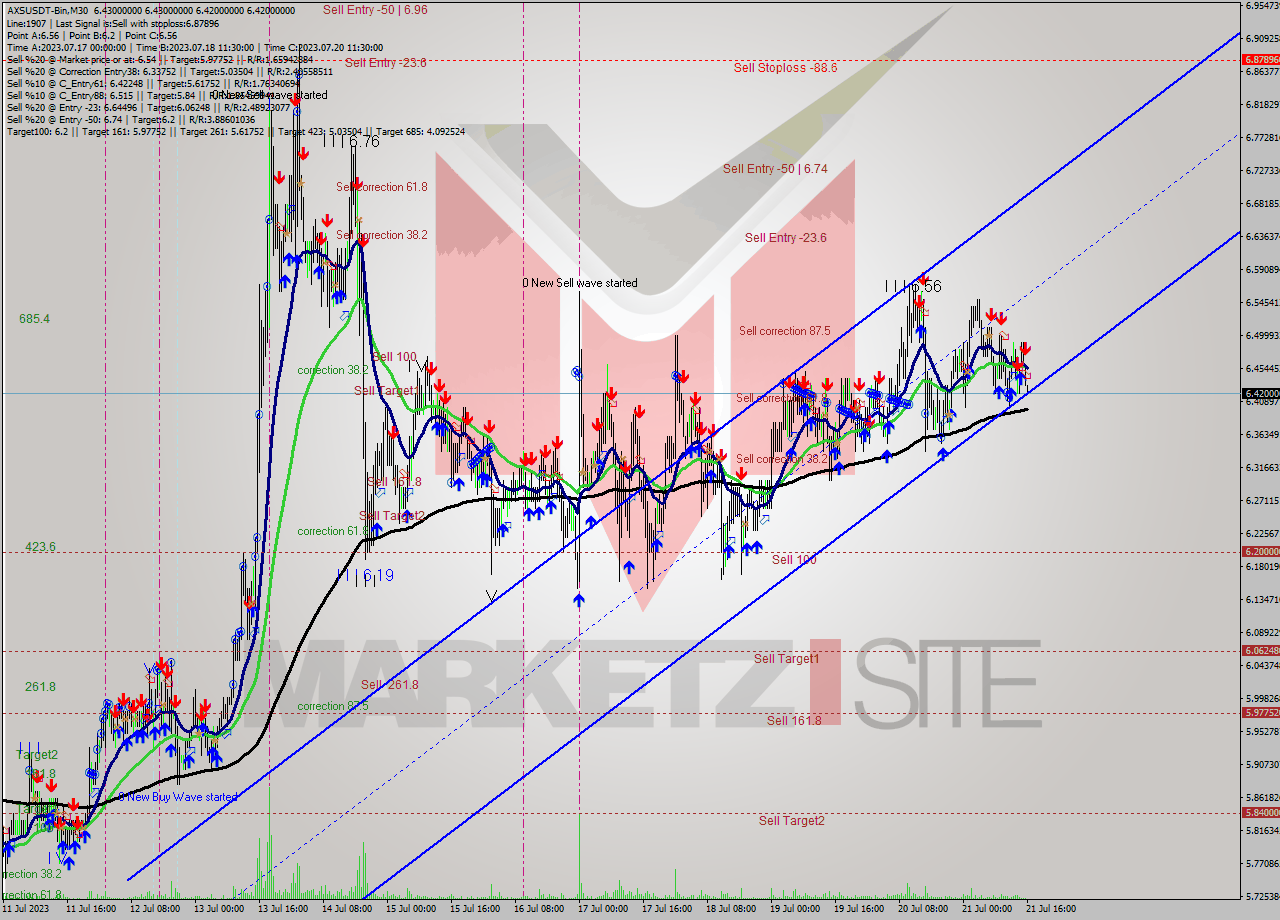Click the '21 Jul 00:00' time label
This screenshot has width=1280, height=920.
click(x=989, y=909)
